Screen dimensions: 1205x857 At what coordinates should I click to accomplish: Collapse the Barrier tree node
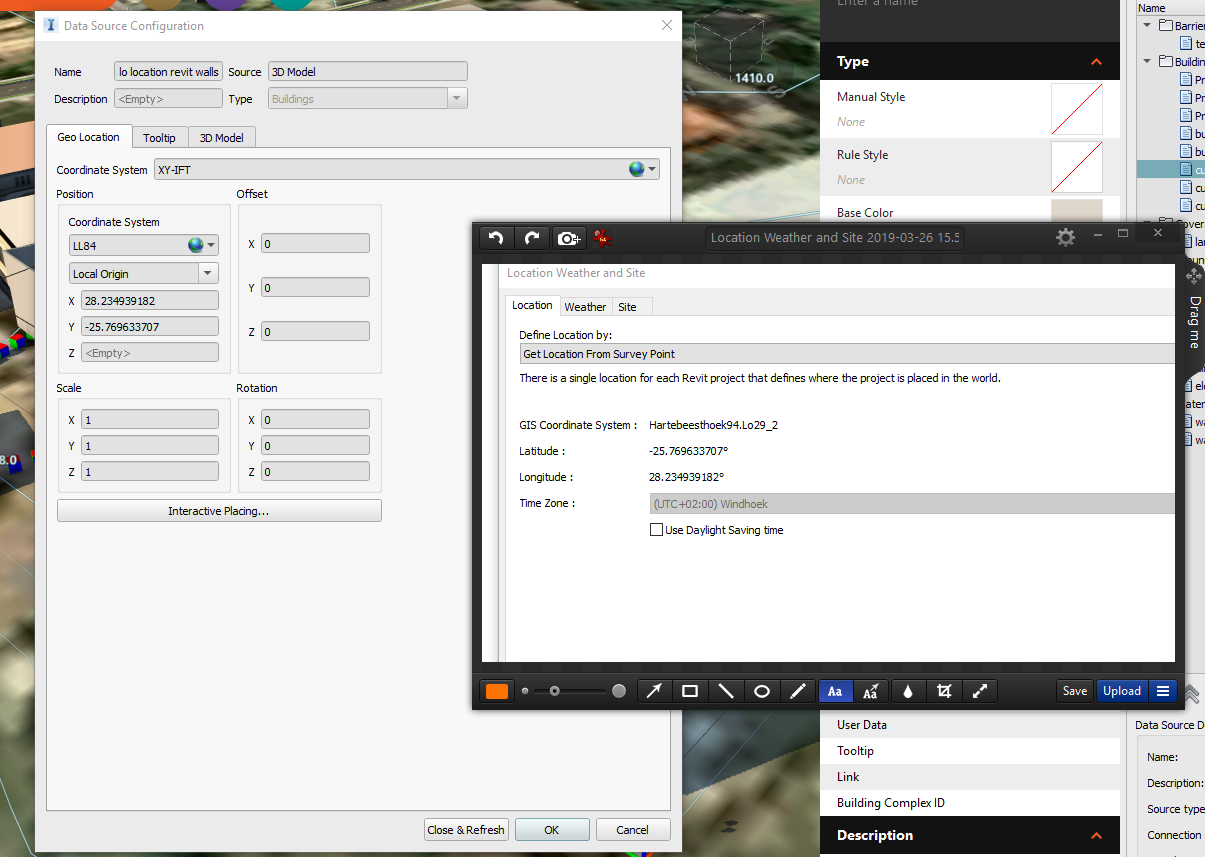click(1148, 26)
